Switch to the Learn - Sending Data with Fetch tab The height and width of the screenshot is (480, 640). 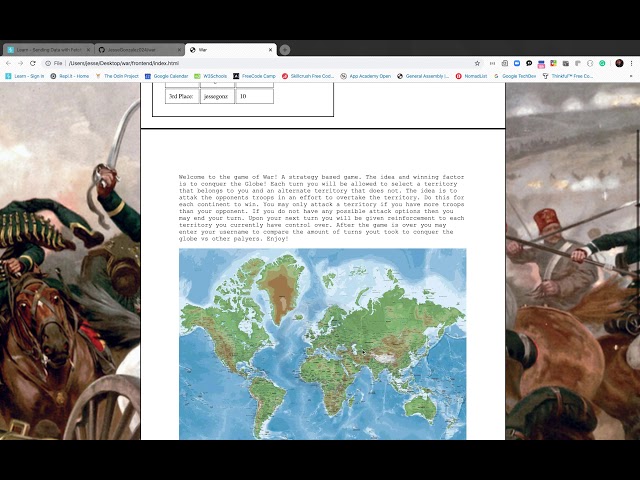(x=49, y=50)
